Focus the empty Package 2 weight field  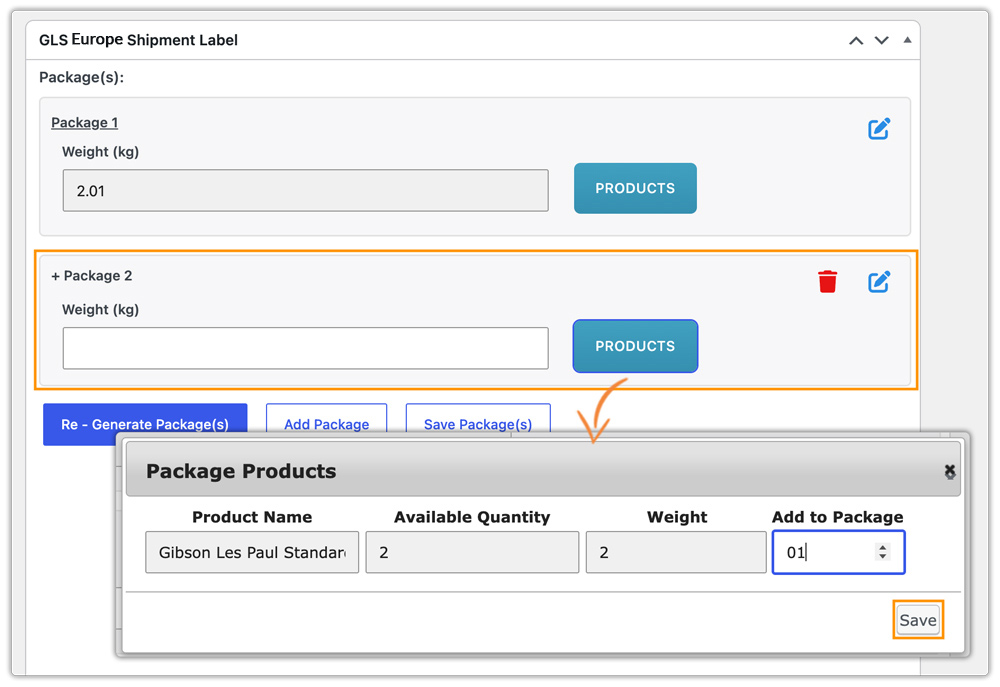click(305, 348)
